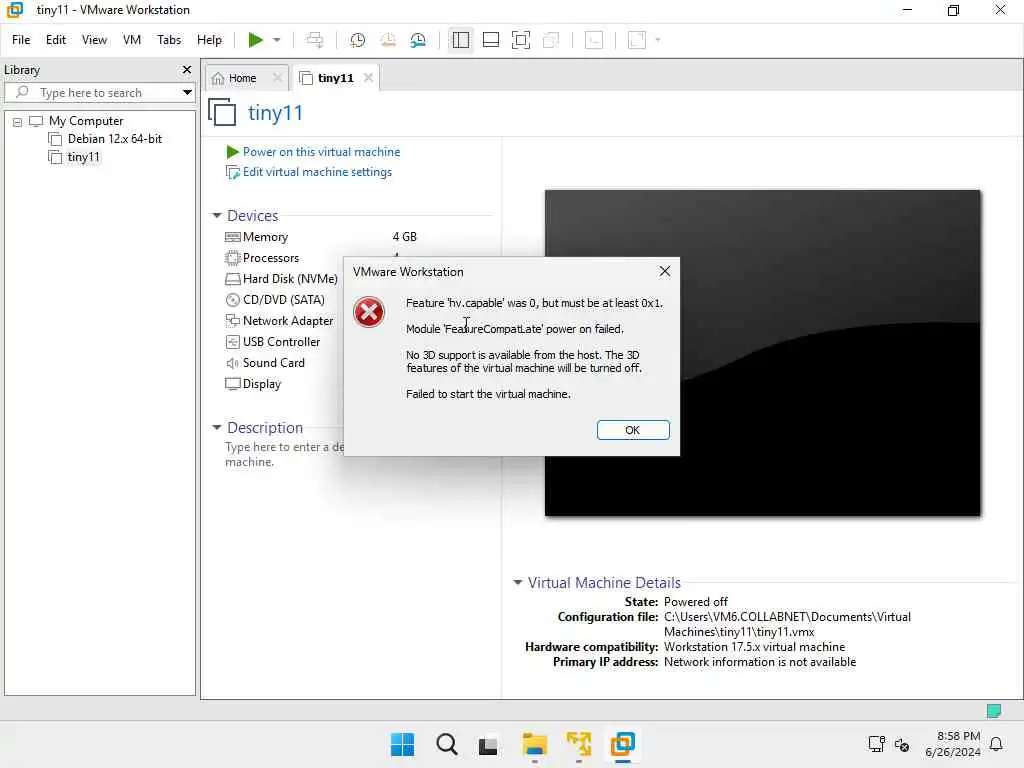The image size is (1024, 768).
Task: Collapse the My Computer tree node
Action: pos(18,121)
